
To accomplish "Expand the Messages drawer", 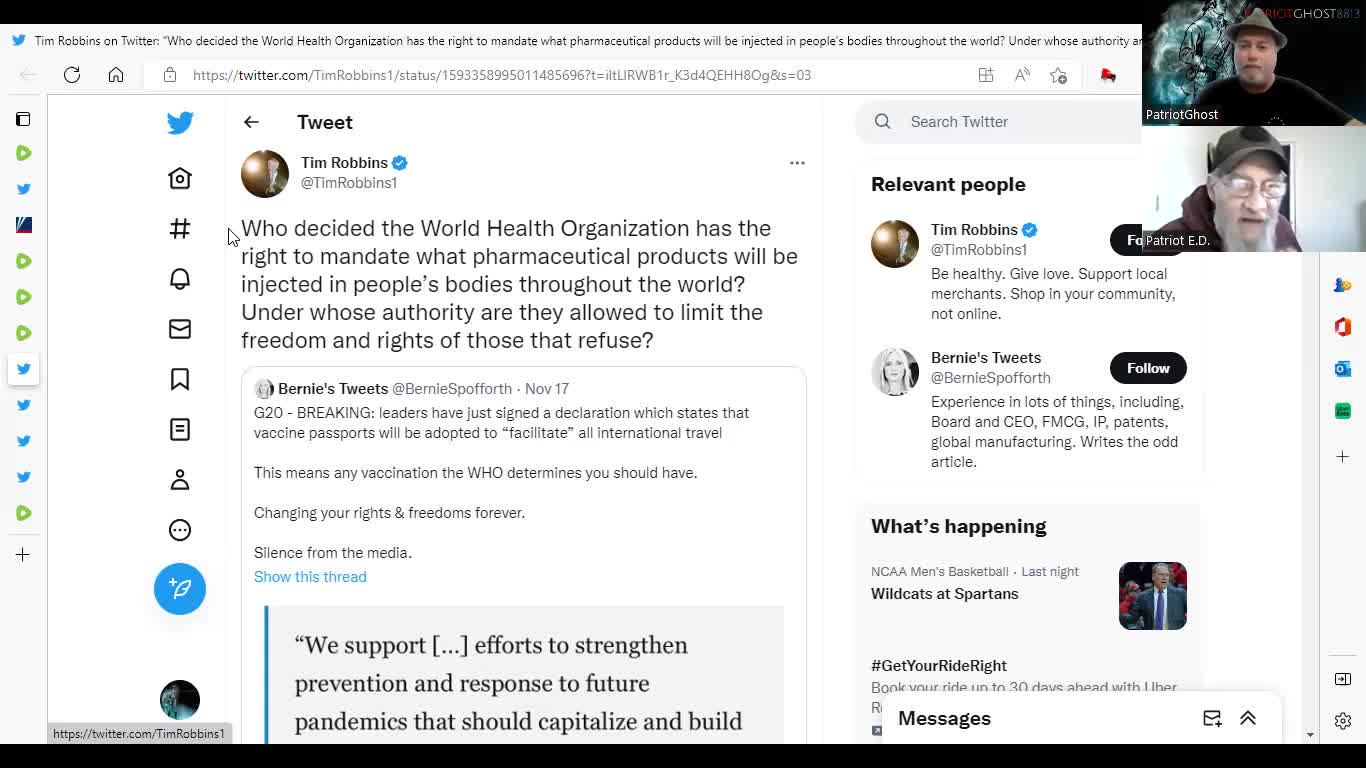I will click(1248, 718).
